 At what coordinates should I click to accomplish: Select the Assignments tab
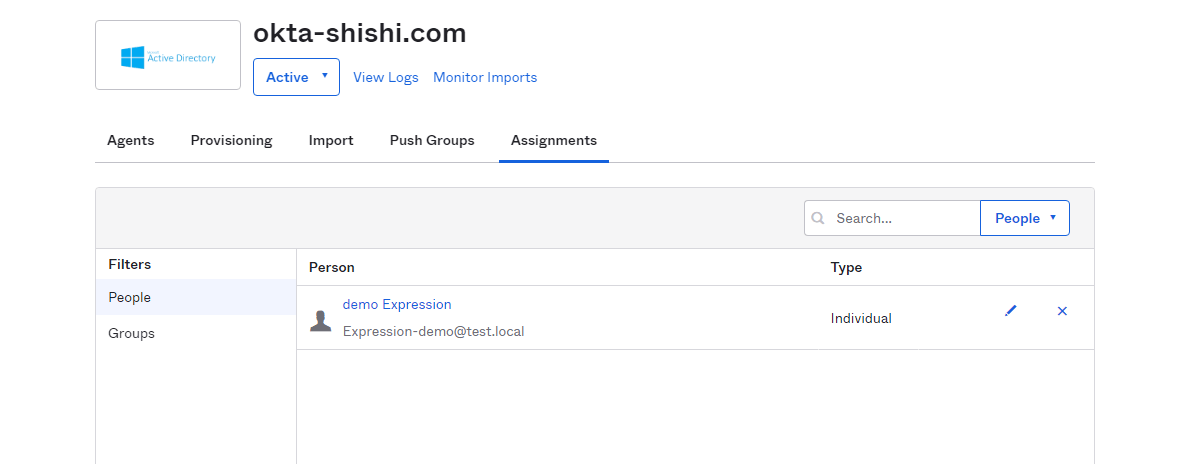tap(554, 140)
